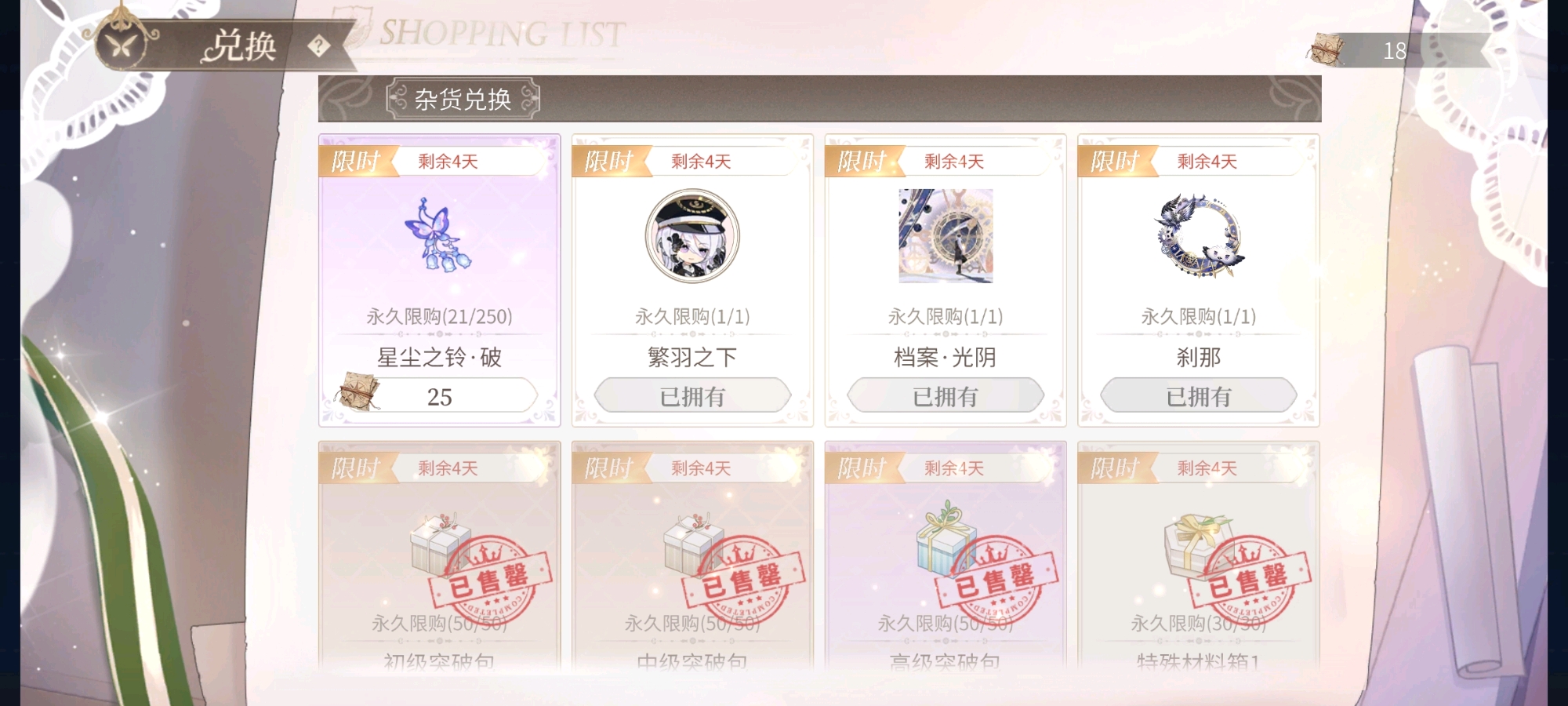Click 已拥有 button under 刹那
This screenshot has width=1568, height=706.
(x=1199, y=395)
